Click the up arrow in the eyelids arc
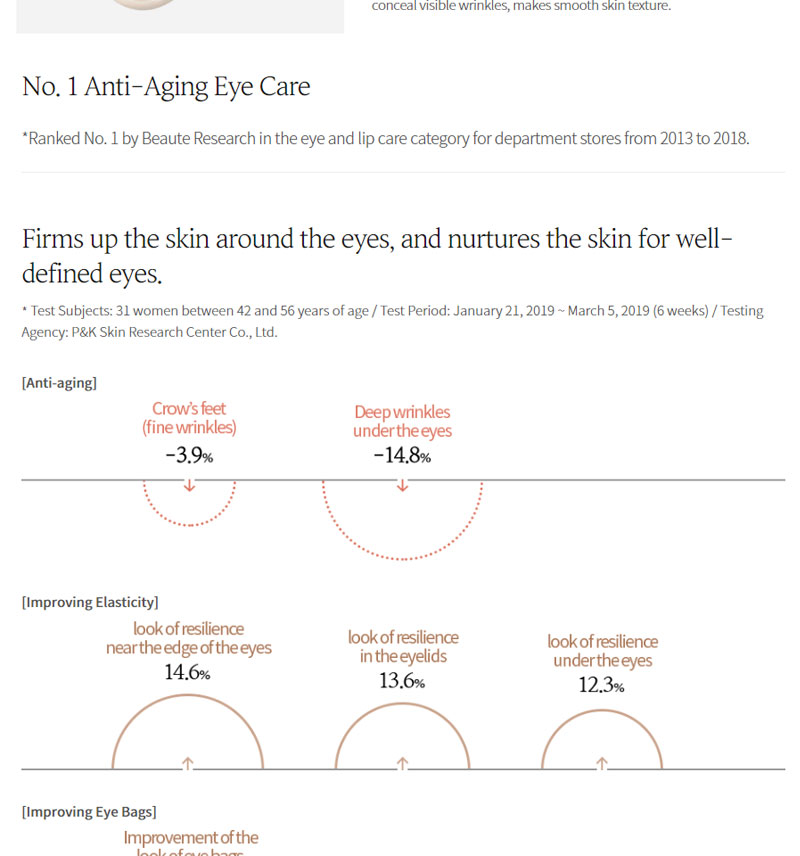This screenshot has height=856, width=800. [x=402, y=763]
